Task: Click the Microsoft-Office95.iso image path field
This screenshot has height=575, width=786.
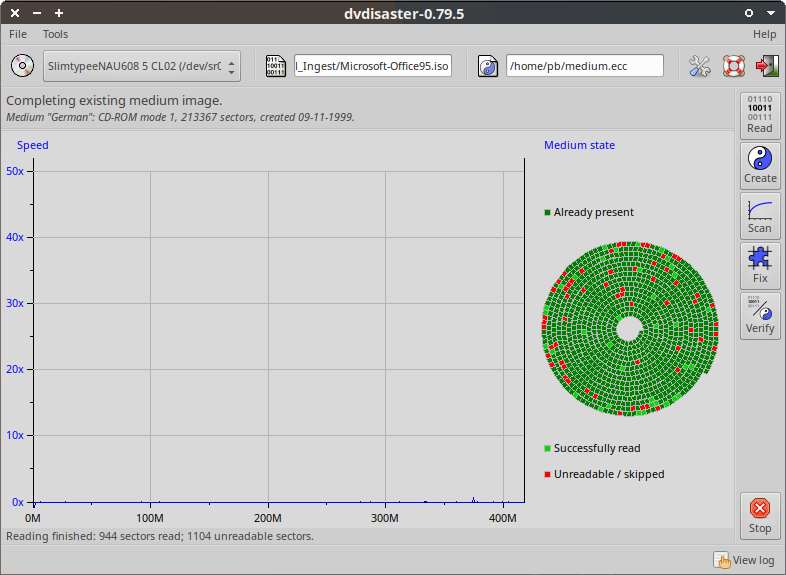Action: [x=373, y=66]
